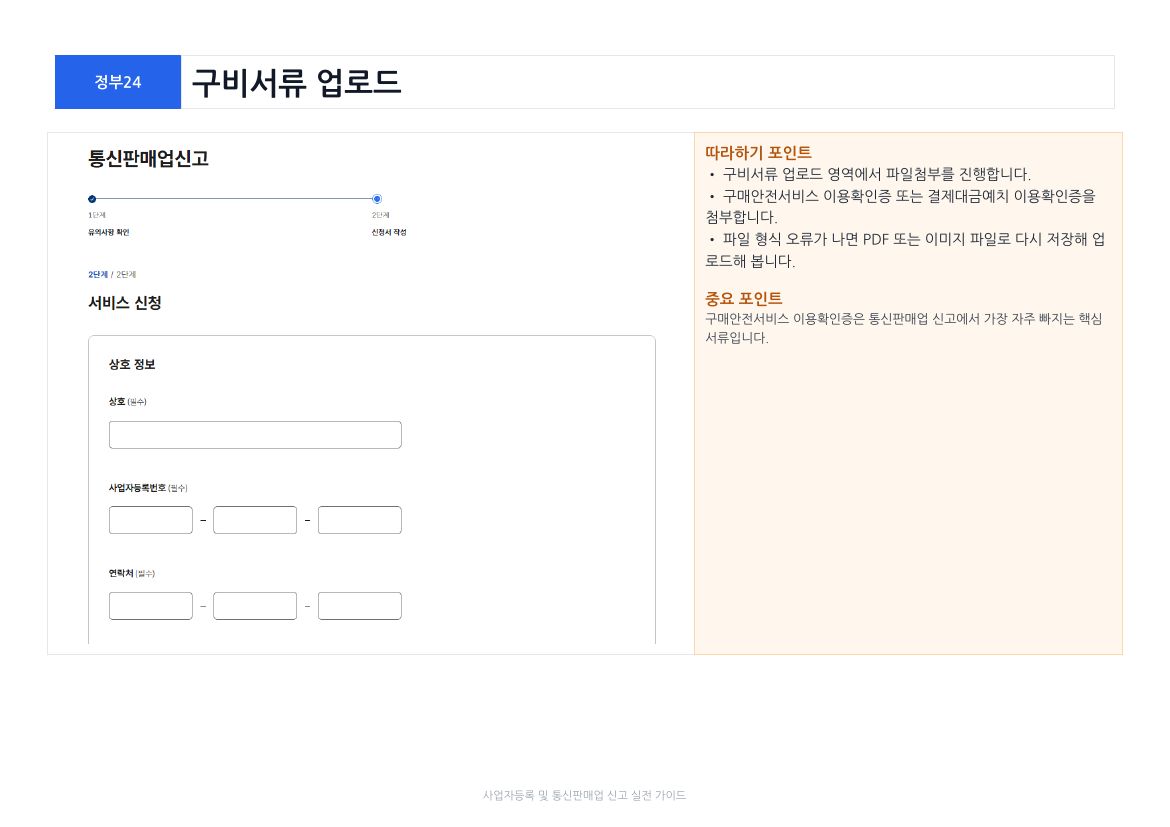Click the 따라하기 포인트 heading
The width and height of the screenshot is (1170, 827).
758,153
